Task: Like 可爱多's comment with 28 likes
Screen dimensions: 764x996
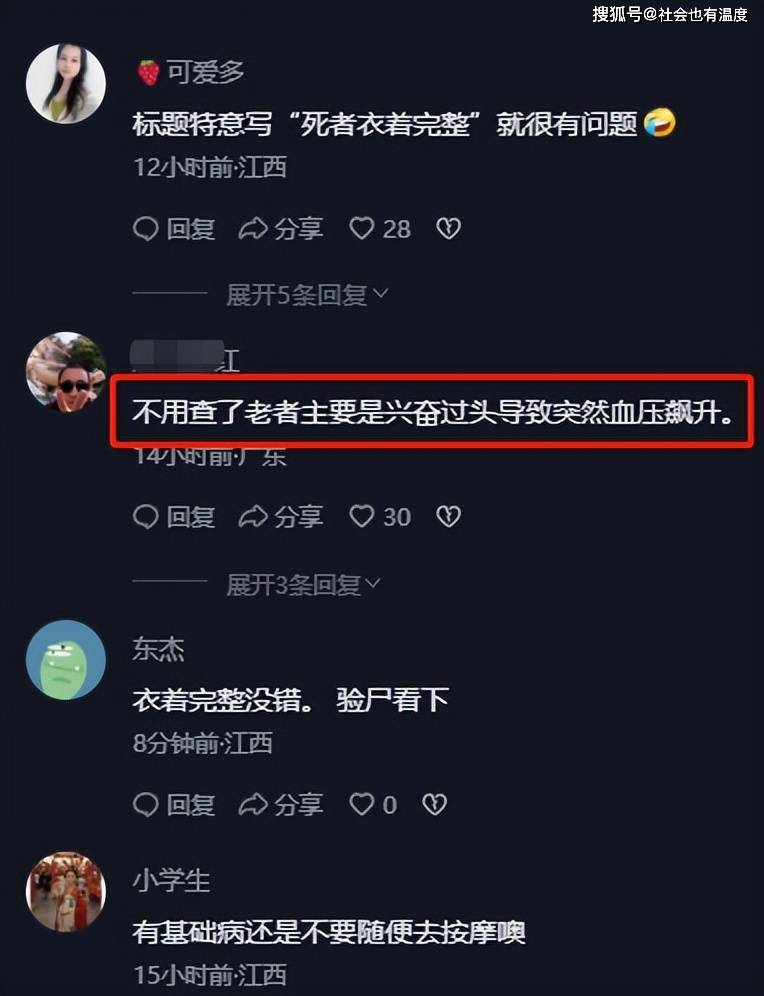Action: point(380,229)
